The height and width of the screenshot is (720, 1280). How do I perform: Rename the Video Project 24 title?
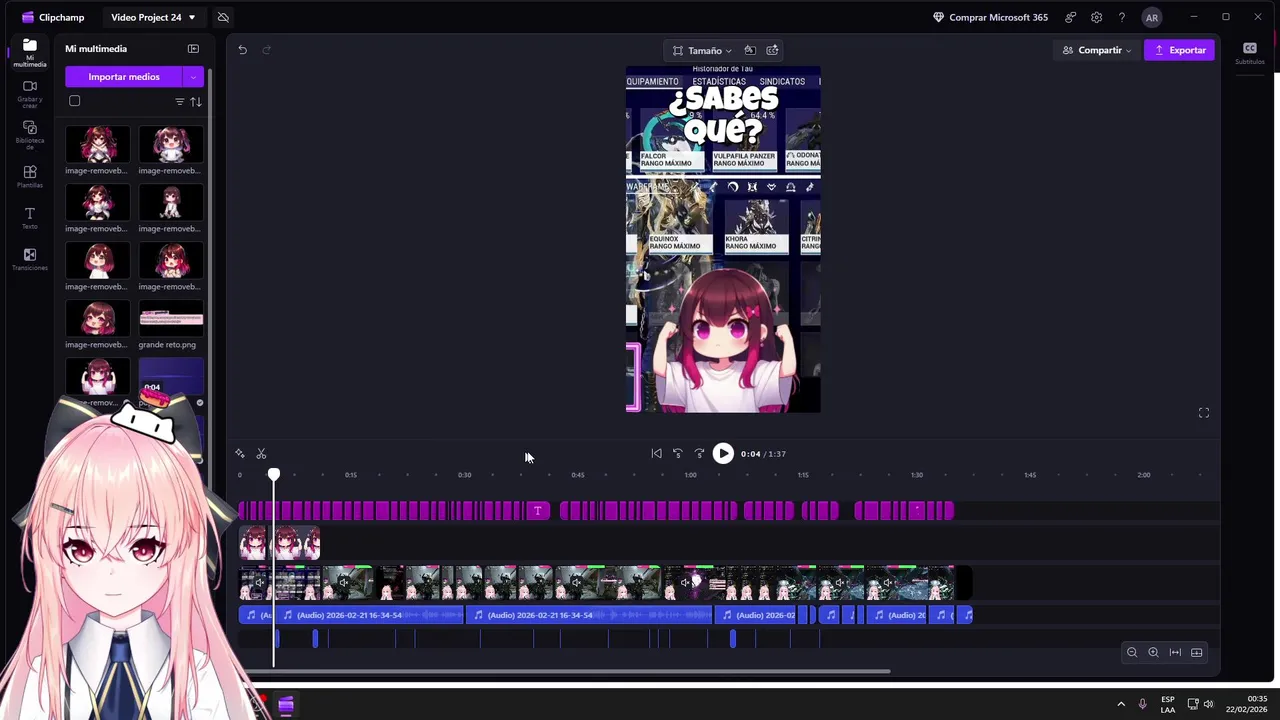146,17
